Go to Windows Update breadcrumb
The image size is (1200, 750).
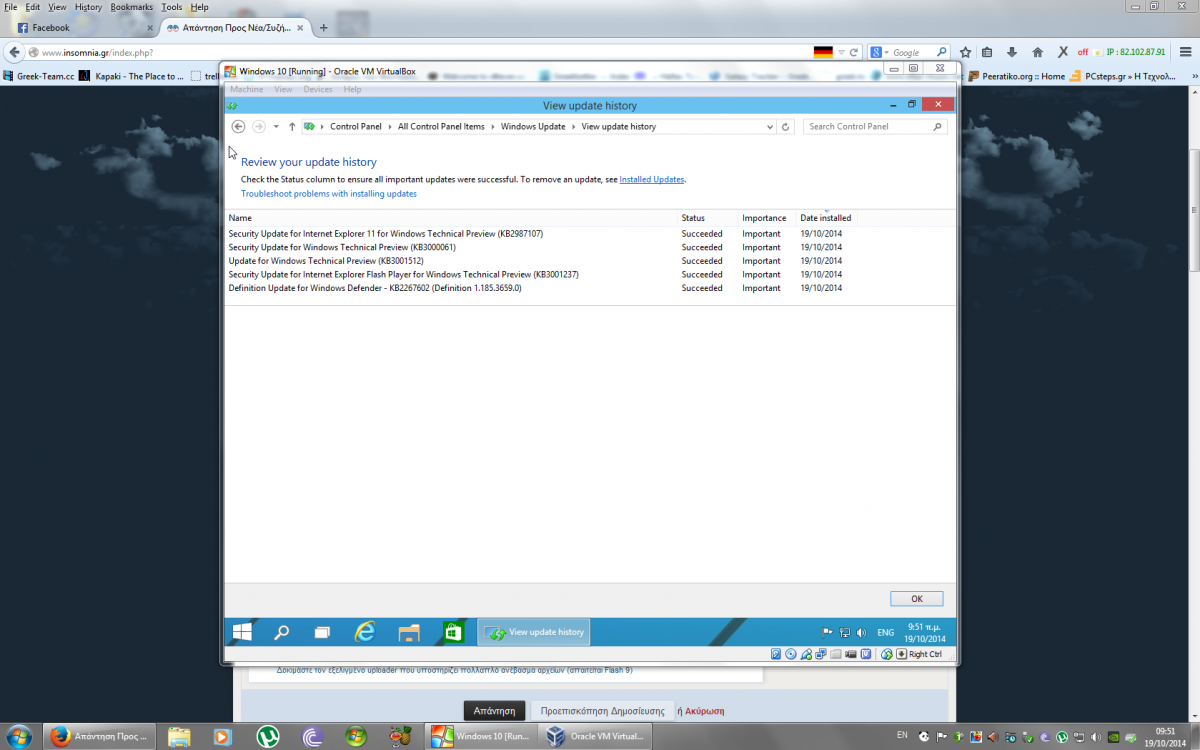tap(533, 127)
